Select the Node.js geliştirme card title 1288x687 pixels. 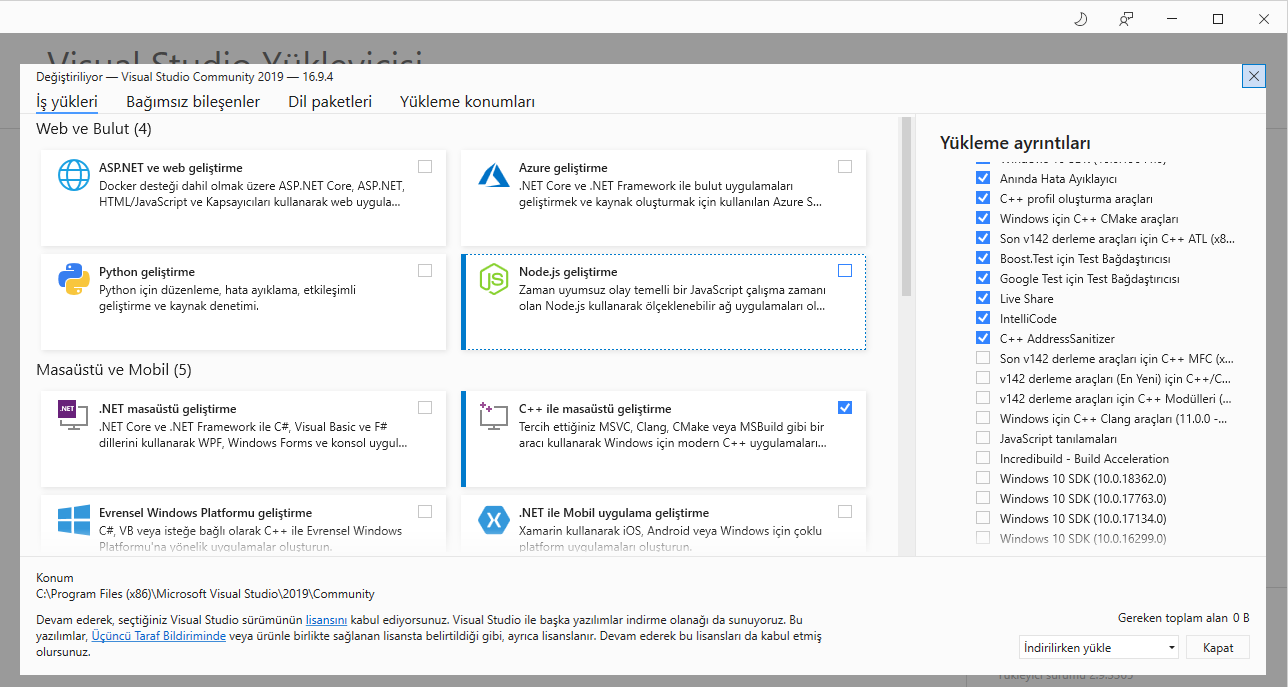[x=568, y=272]
